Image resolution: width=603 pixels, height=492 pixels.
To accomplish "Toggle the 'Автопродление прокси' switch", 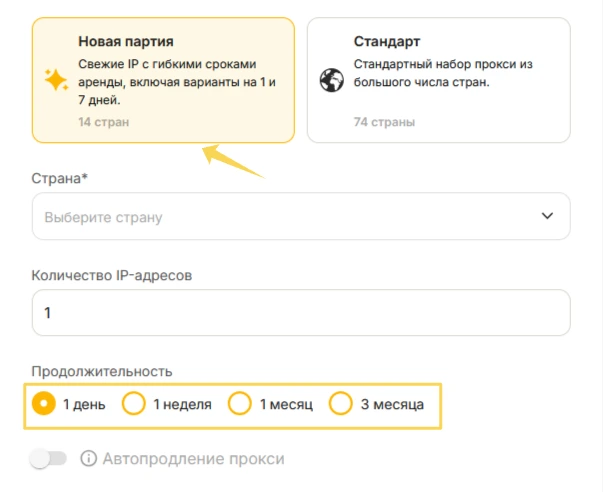I will [x=48, y=459].
